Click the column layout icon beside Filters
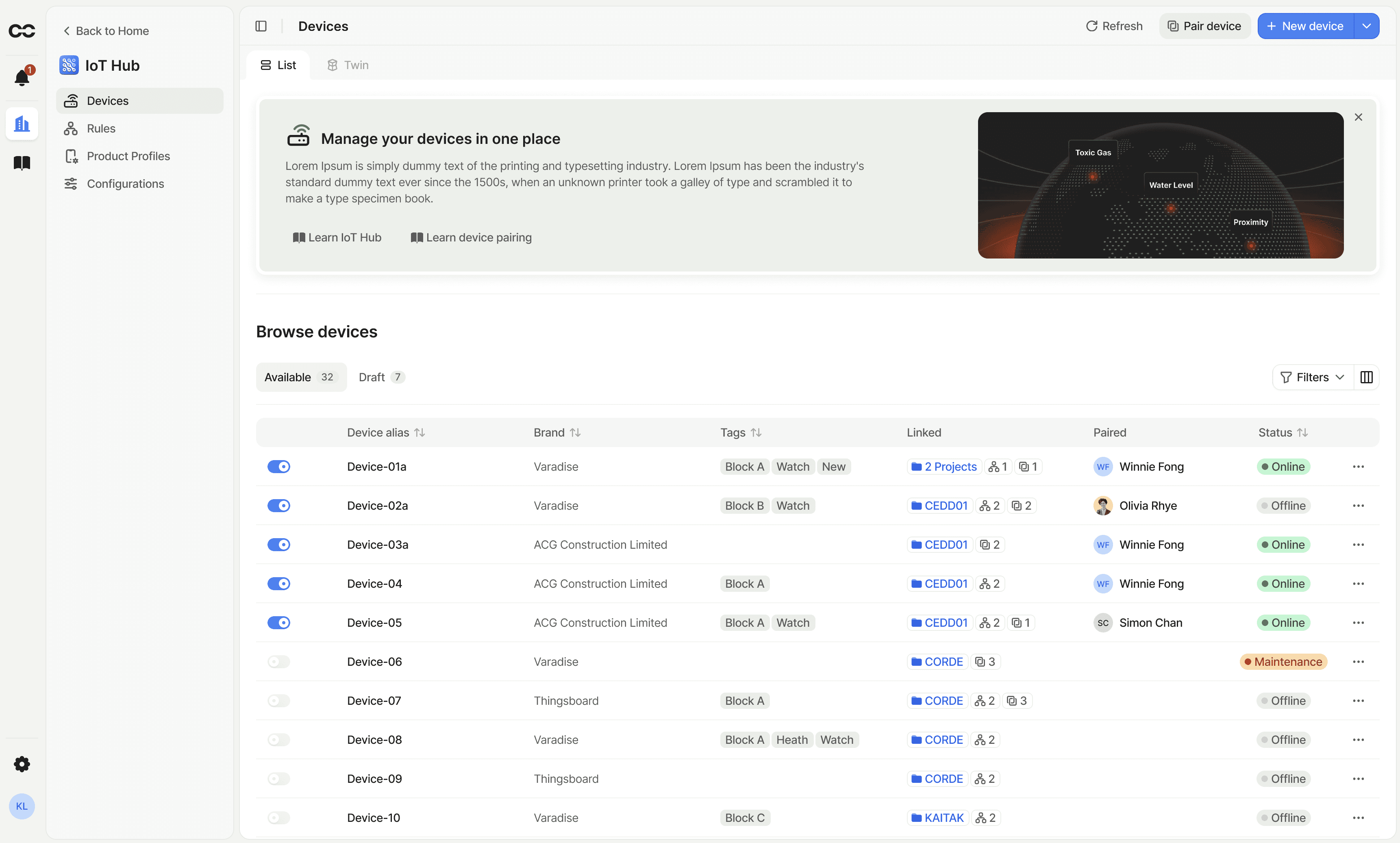The height and width of the screenshot is (843, 1400). tap(1367, 377)
